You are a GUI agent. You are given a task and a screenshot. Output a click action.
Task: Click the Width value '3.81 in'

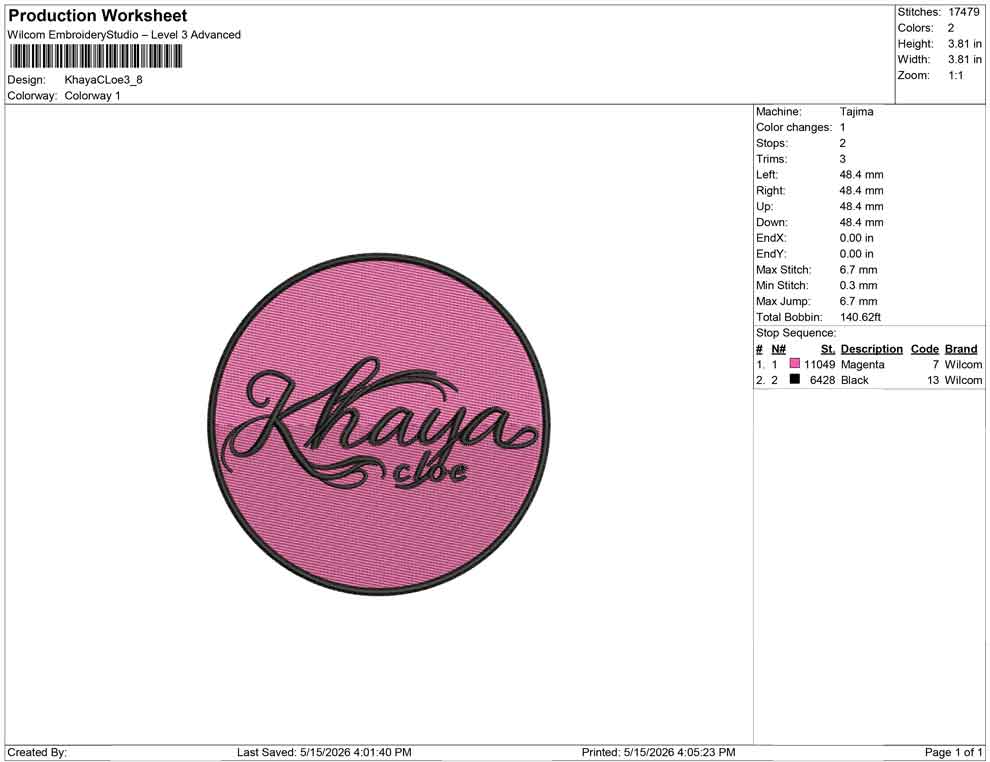(x=965, y=59)
